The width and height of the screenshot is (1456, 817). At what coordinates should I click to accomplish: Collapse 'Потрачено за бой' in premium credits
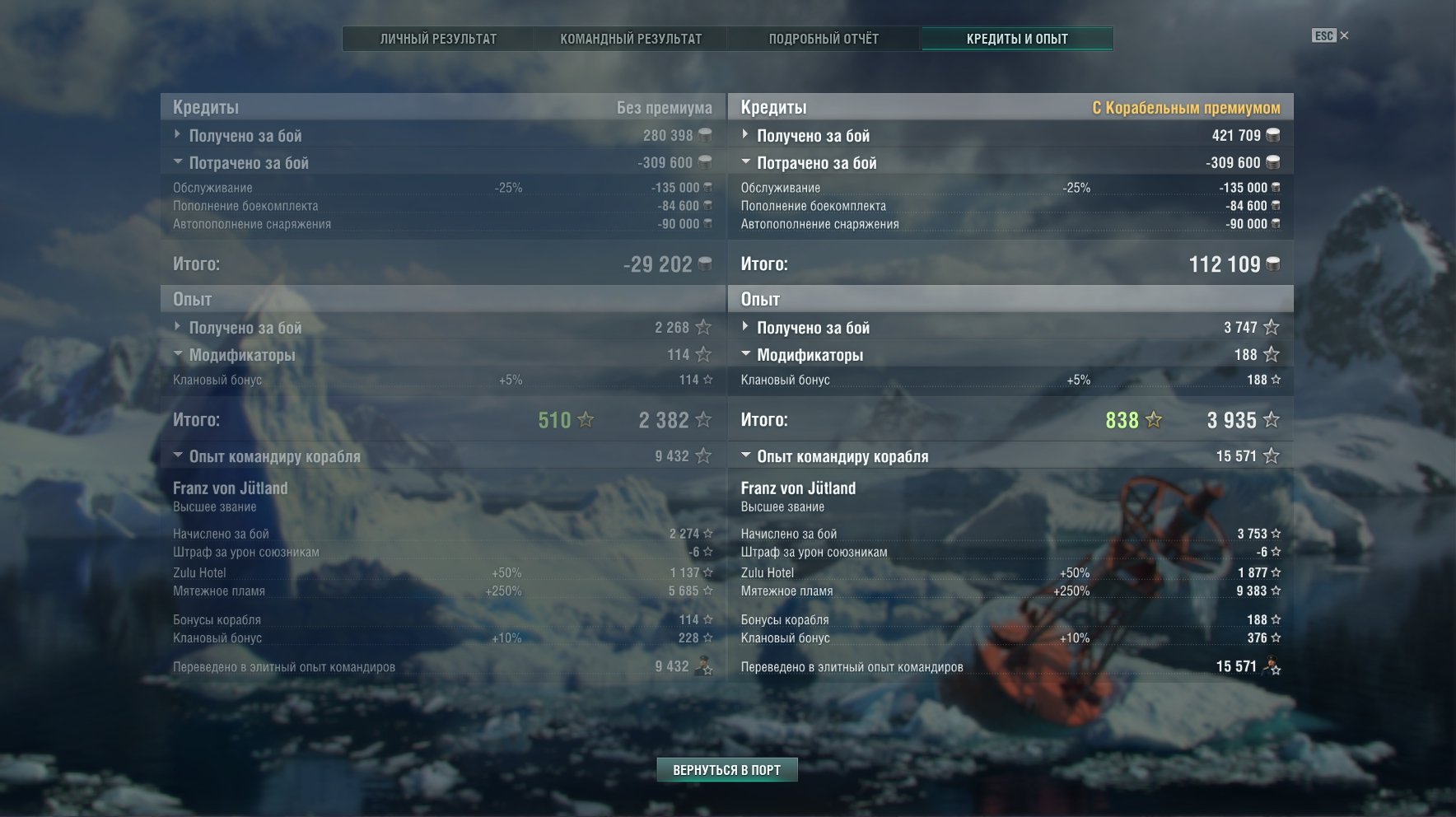[x=1010, y=162]
